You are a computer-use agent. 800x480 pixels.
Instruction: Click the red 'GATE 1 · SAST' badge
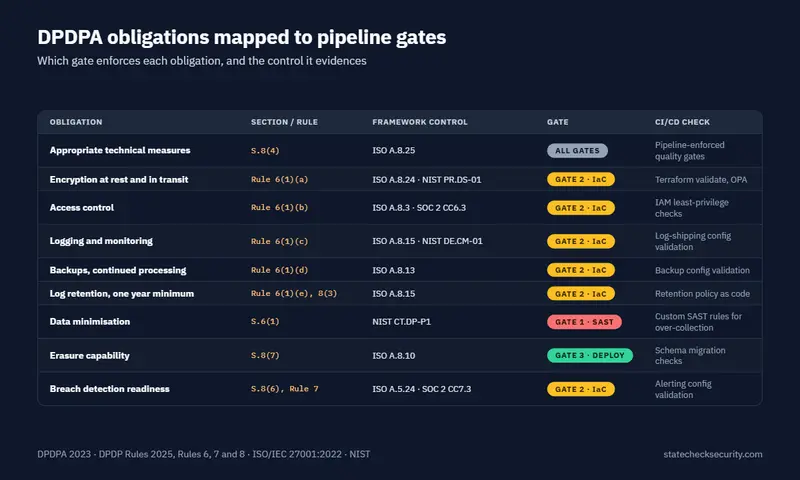(x=584, y=322)
